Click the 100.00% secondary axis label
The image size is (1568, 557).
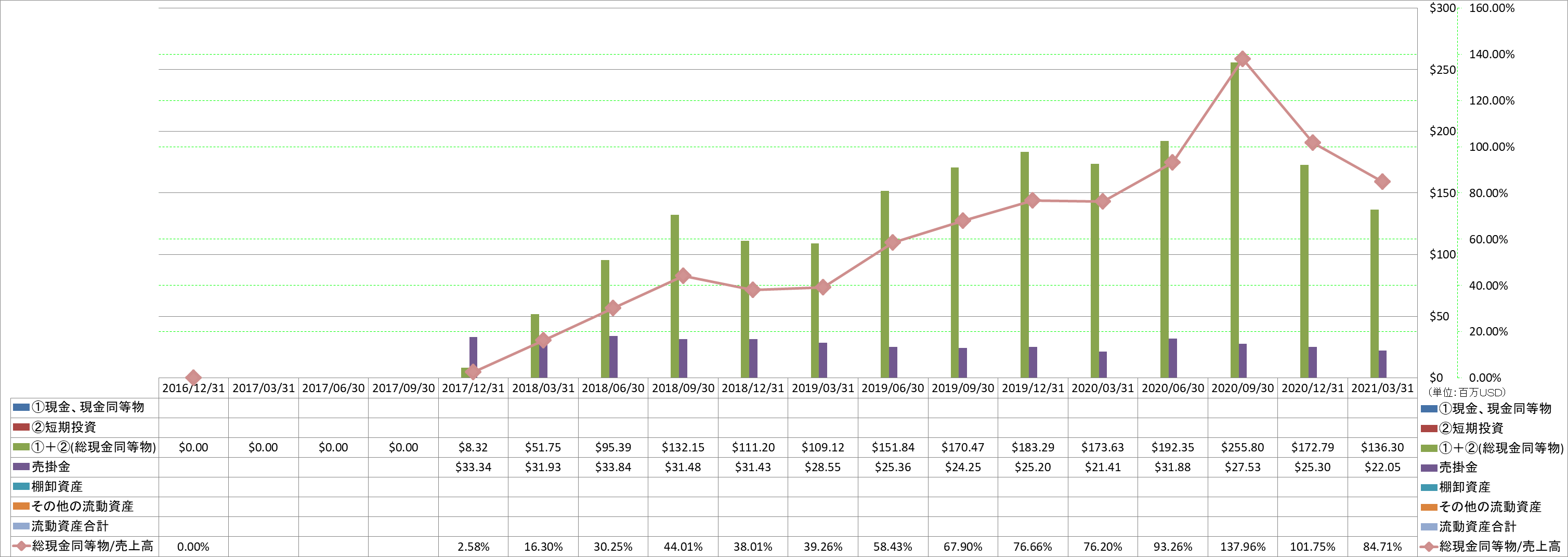[x=1492, y=147]
